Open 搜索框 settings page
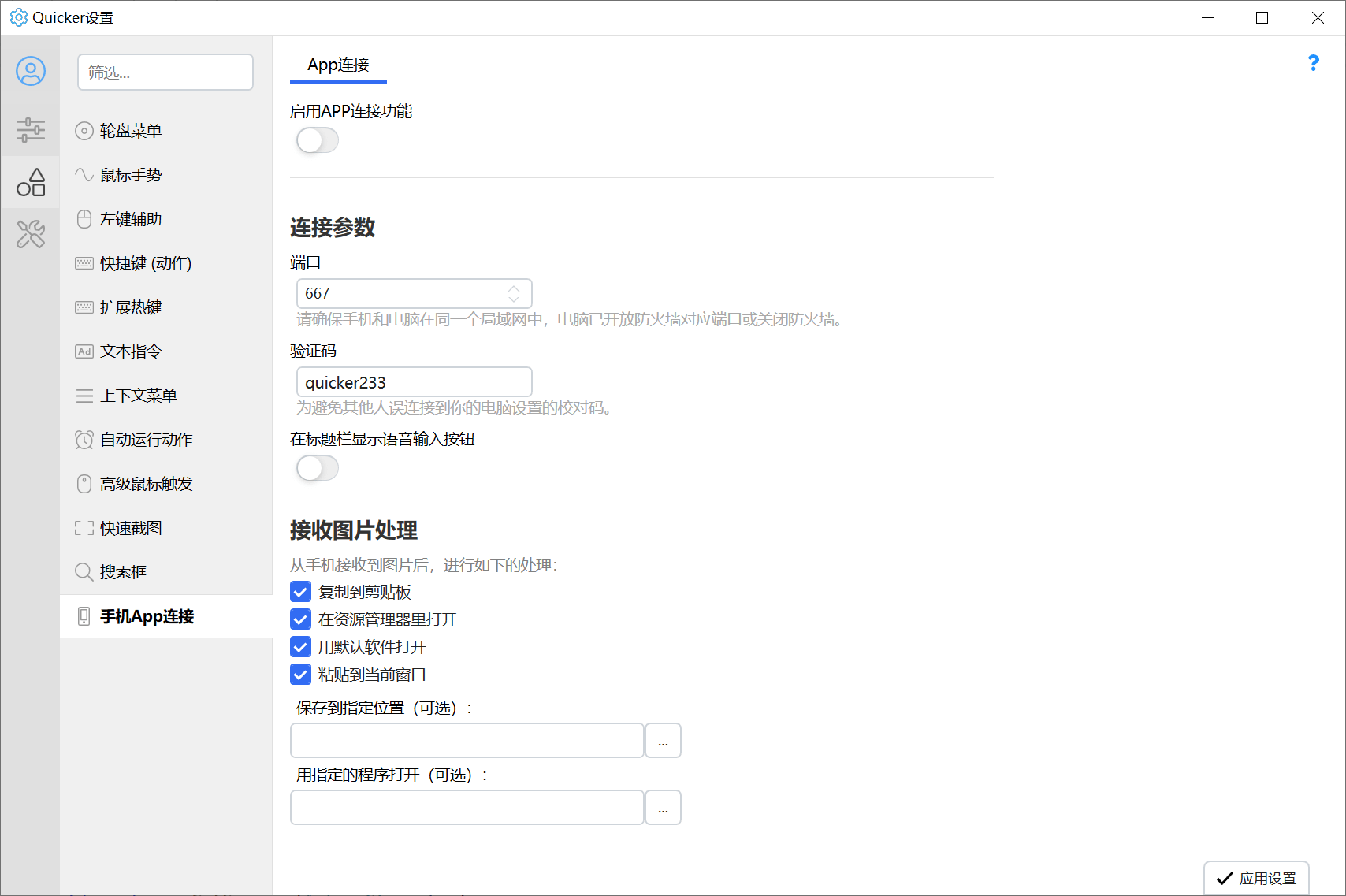The image size is (1346, 896). 166,572
